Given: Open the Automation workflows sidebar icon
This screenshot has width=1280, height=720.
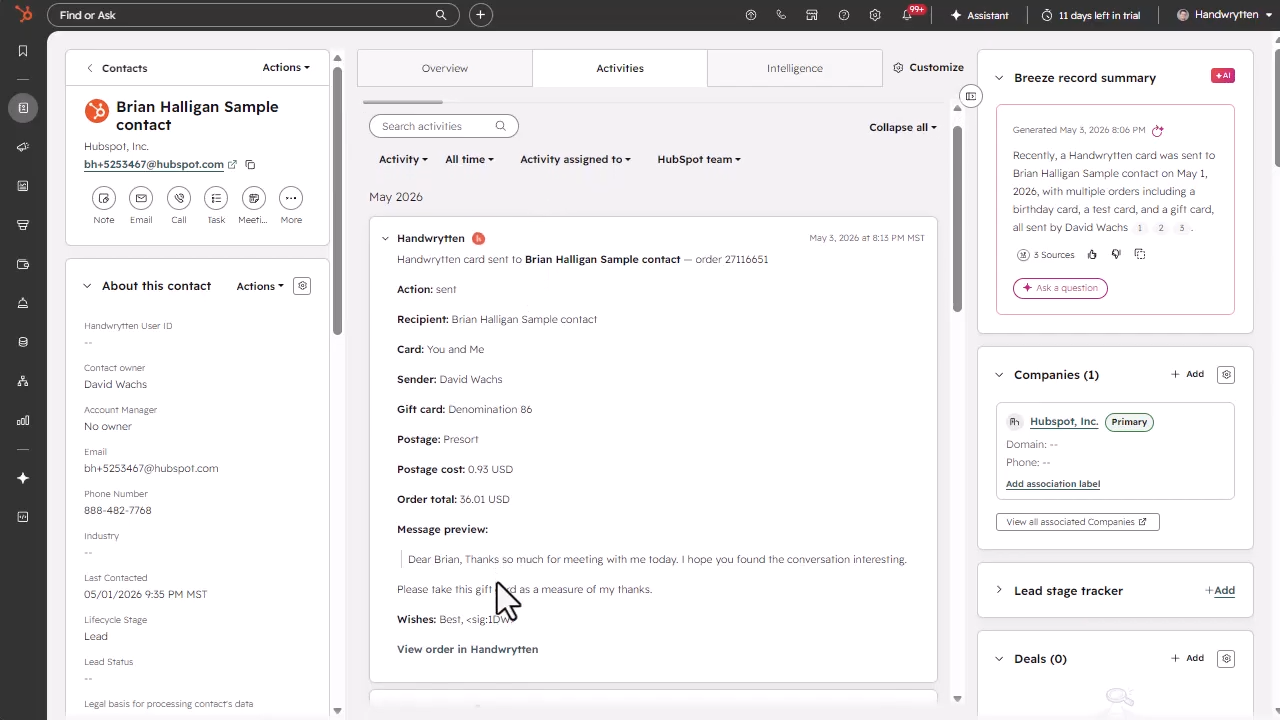Looking at the screenshot, I should click(x=23, y=381).
